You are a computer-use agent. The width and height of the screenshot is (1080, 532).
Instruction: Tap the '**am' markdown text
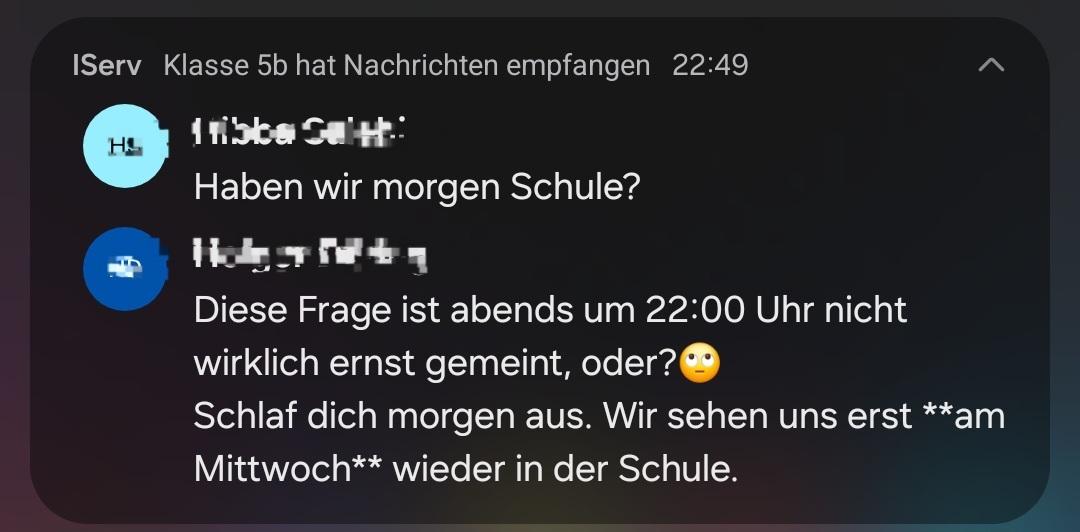point(963,417)
